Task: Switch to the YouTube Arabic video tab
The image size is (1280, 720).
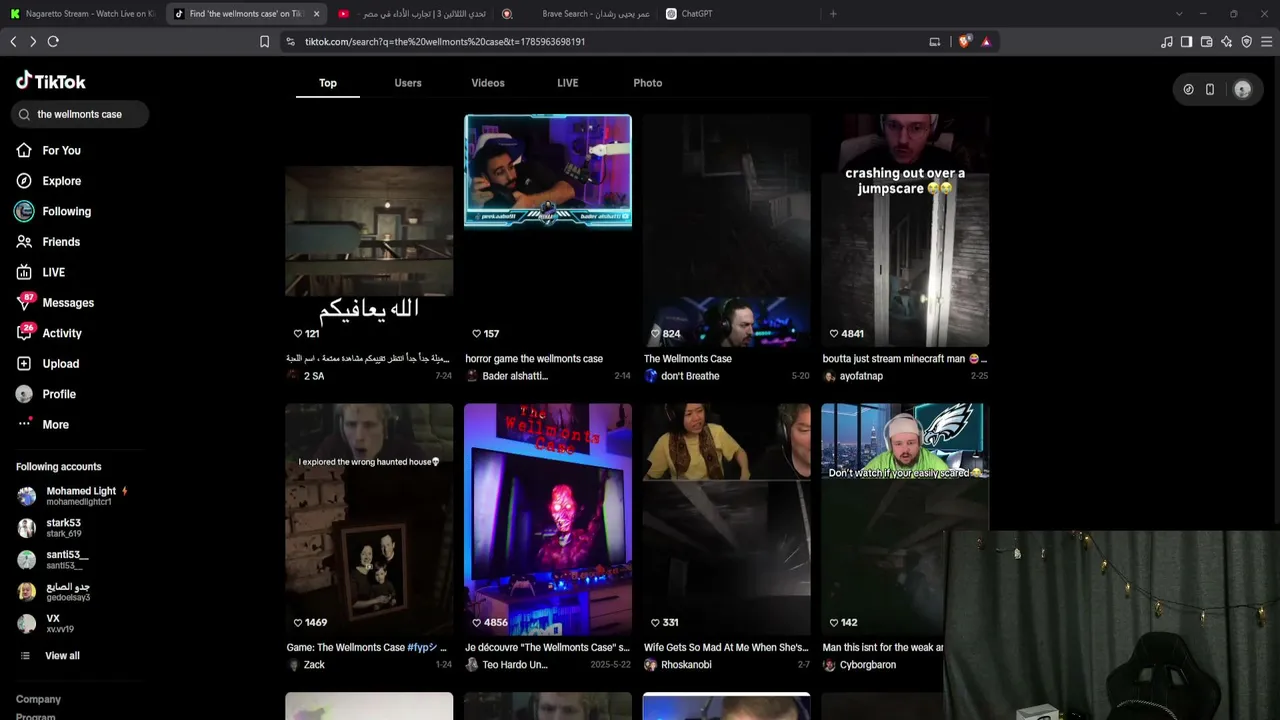Action: click(411, 14)
